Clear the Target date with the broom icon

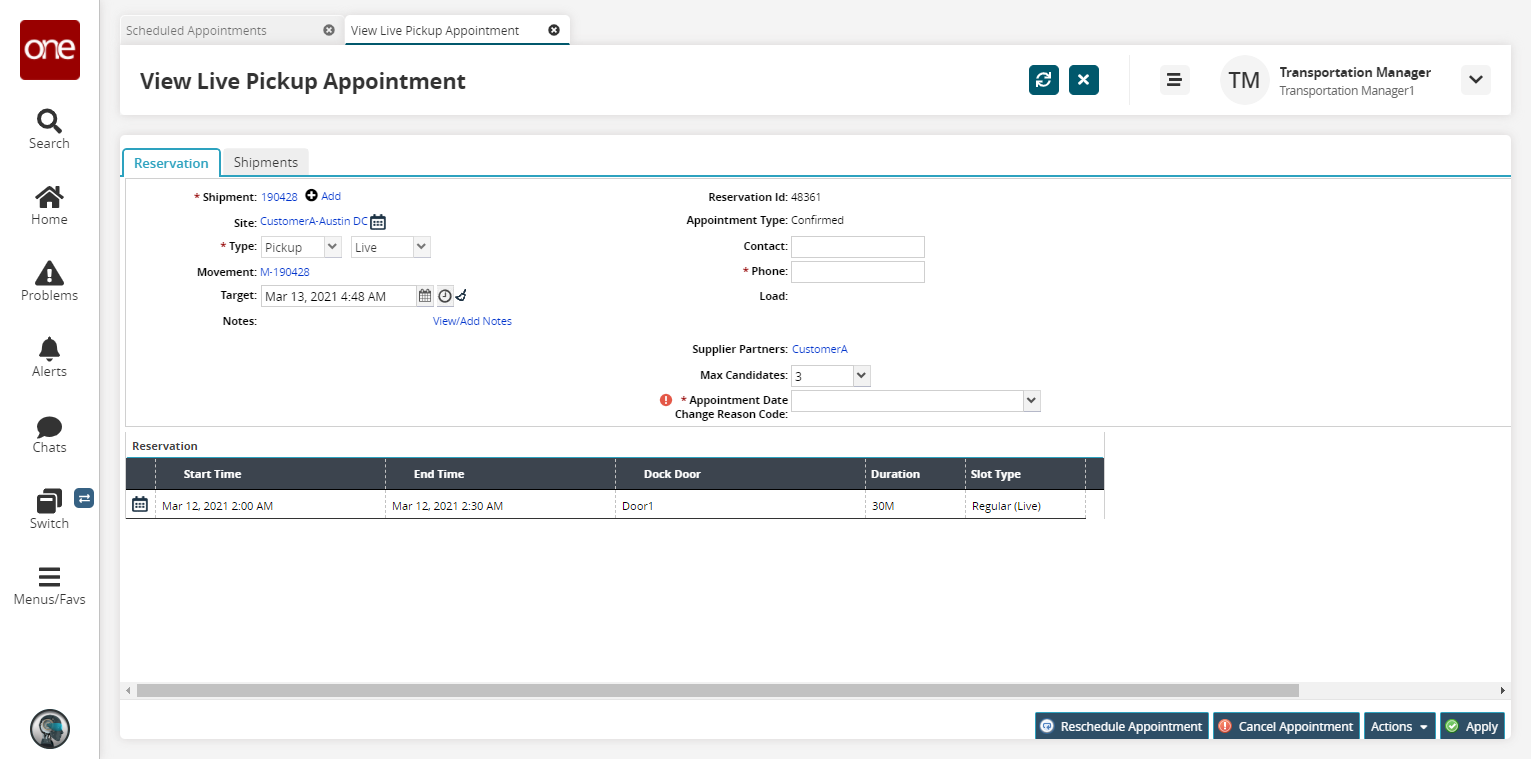pyautogui.click(x=461, y=296)
